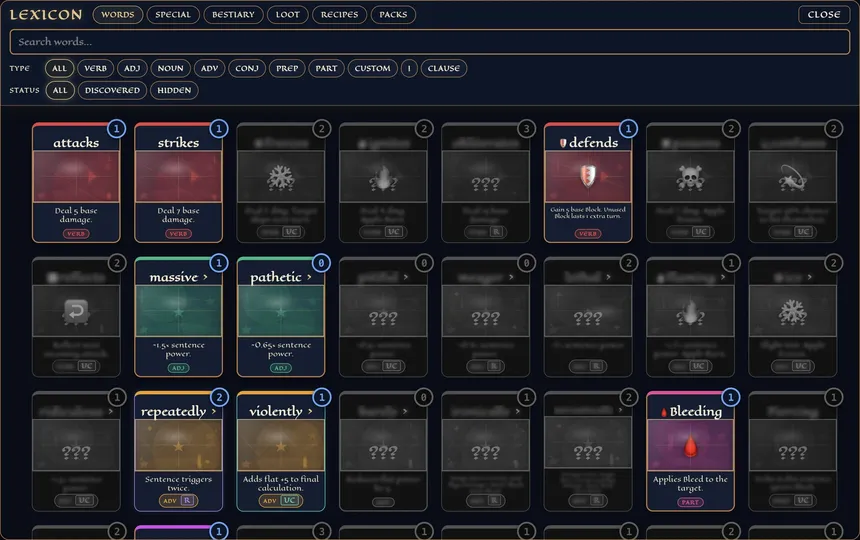
Task: Filter words by NOUN type
Action: point(171,69)
